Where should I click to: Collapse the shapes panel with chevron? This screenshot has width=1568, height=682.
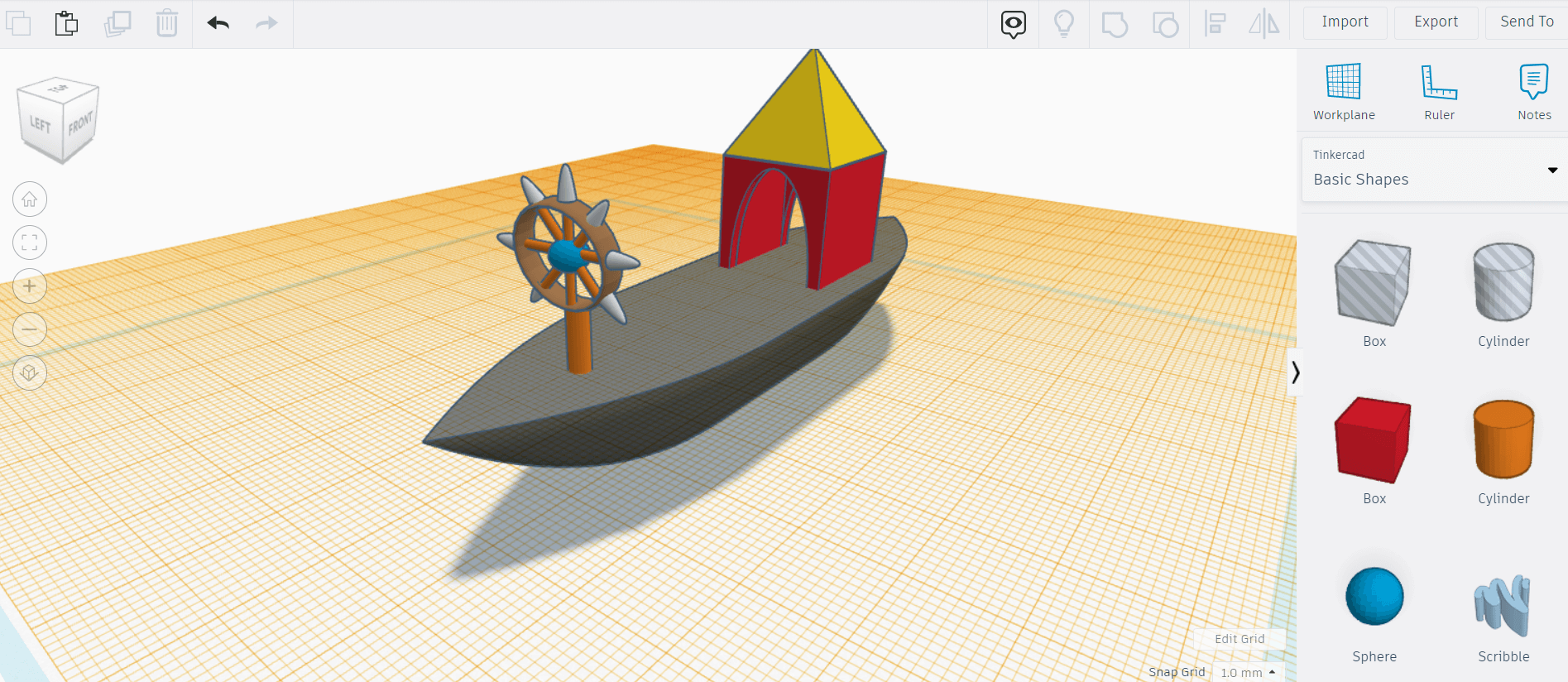pyautogui.click(x=1295, y=372)
